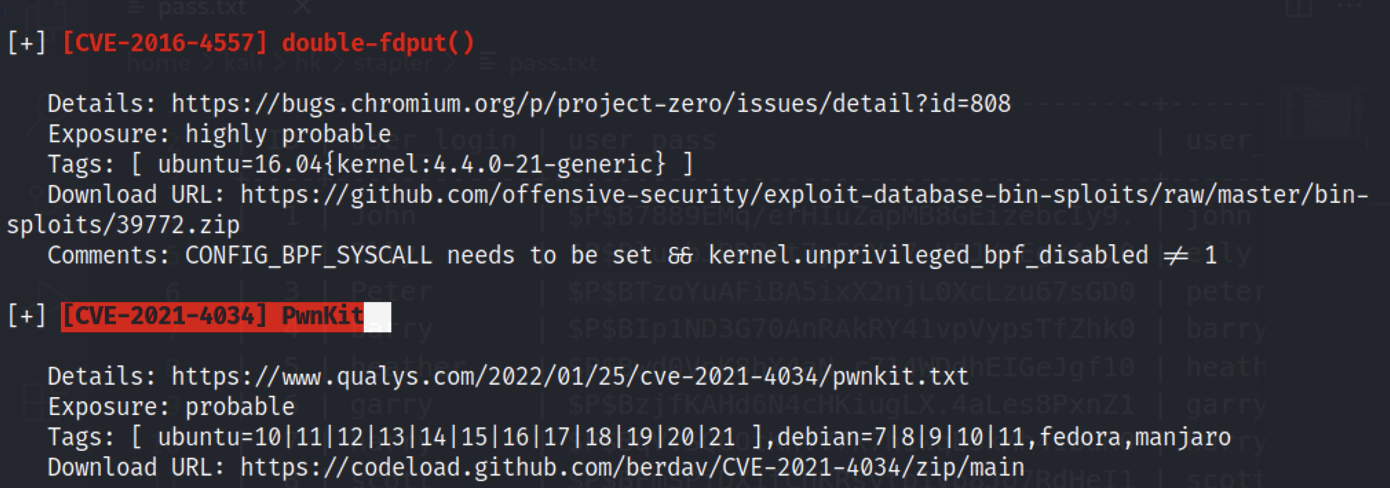Click the ubuntu=16.04 kernel tags line

(370, 164)
